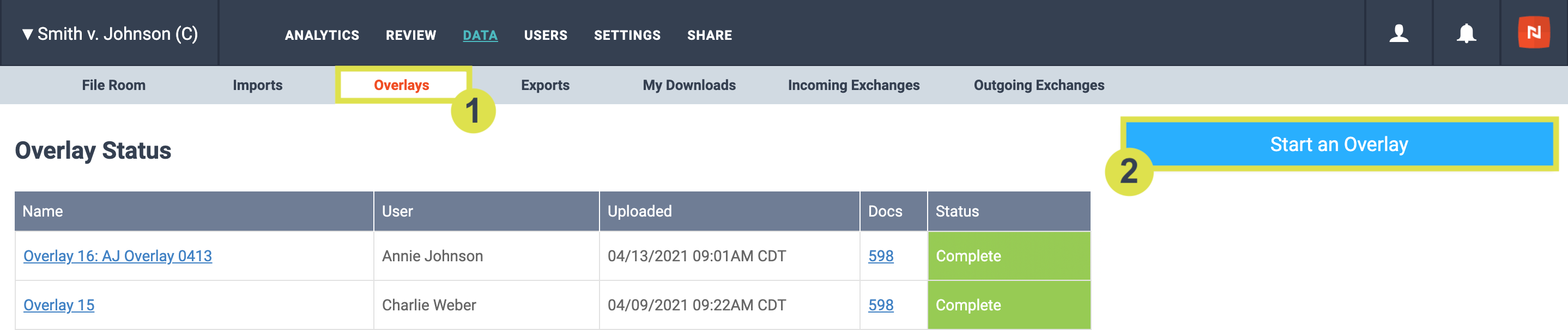Open the Share menu
Screen dimensions: 1568x330
point(710,35)
